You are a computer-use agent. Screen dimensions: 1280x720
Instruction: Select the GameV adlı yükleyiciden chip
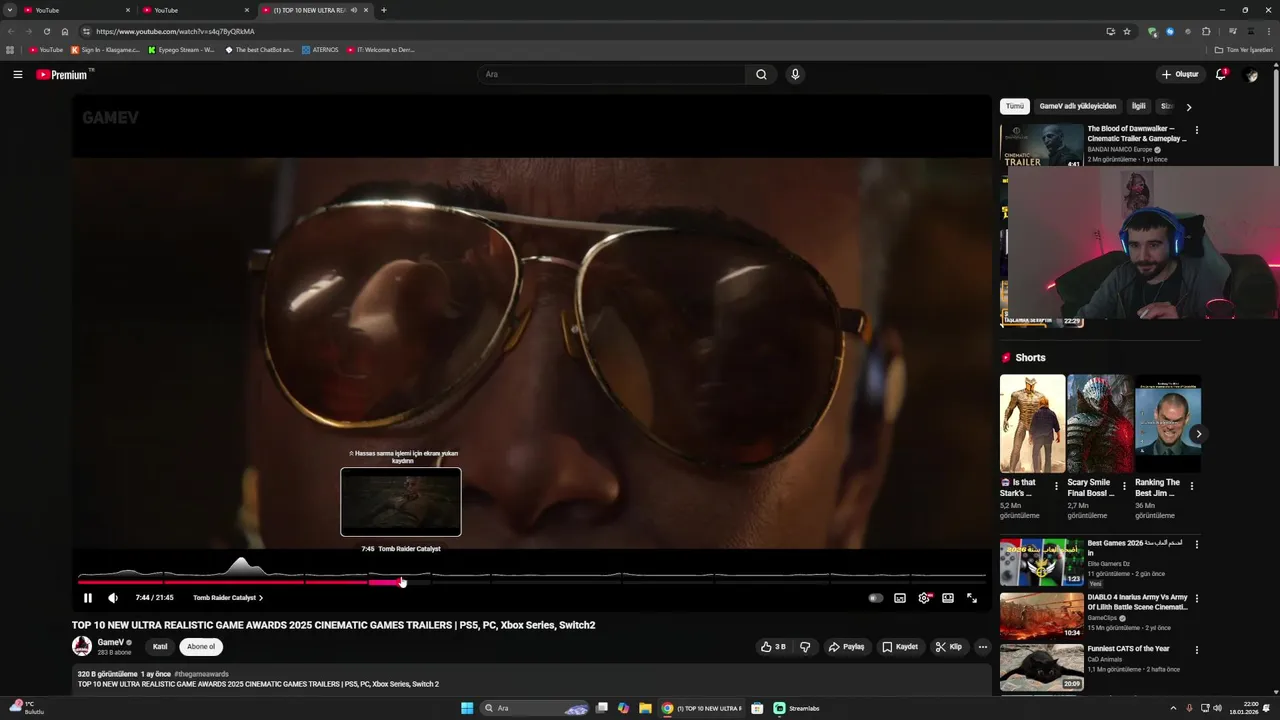[1078, 106]
